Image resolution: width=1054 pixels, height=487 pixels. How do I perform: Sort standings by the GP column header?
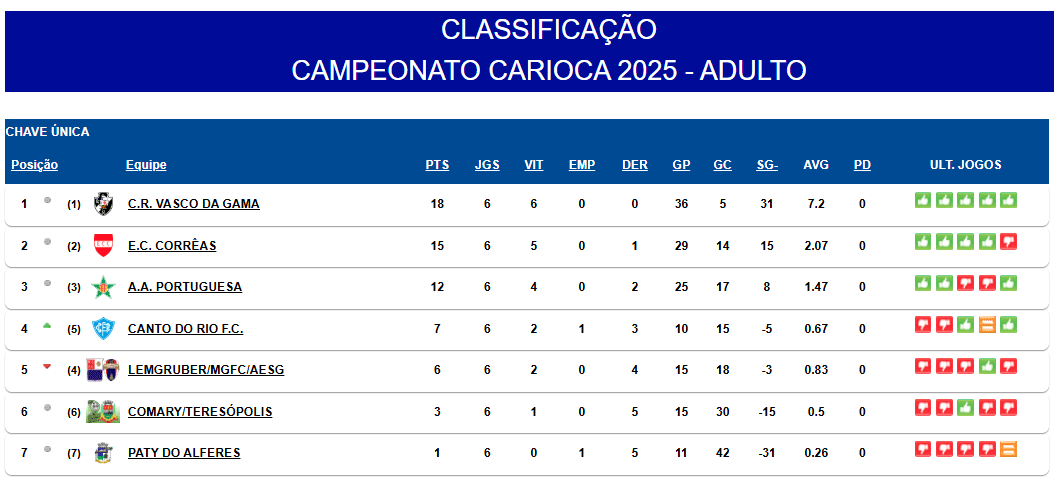point(681,165)
